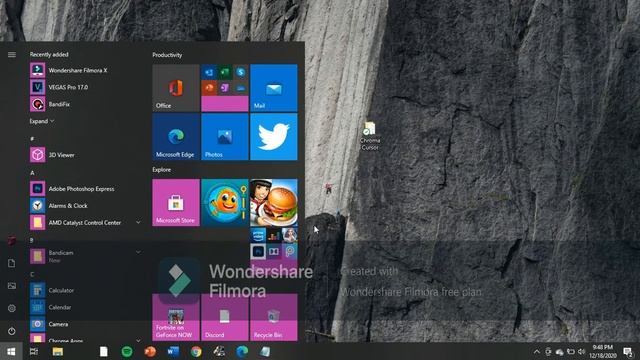Open the OneDrive cloud tray icon
The image size is (640, 360).
pos(559,352)
